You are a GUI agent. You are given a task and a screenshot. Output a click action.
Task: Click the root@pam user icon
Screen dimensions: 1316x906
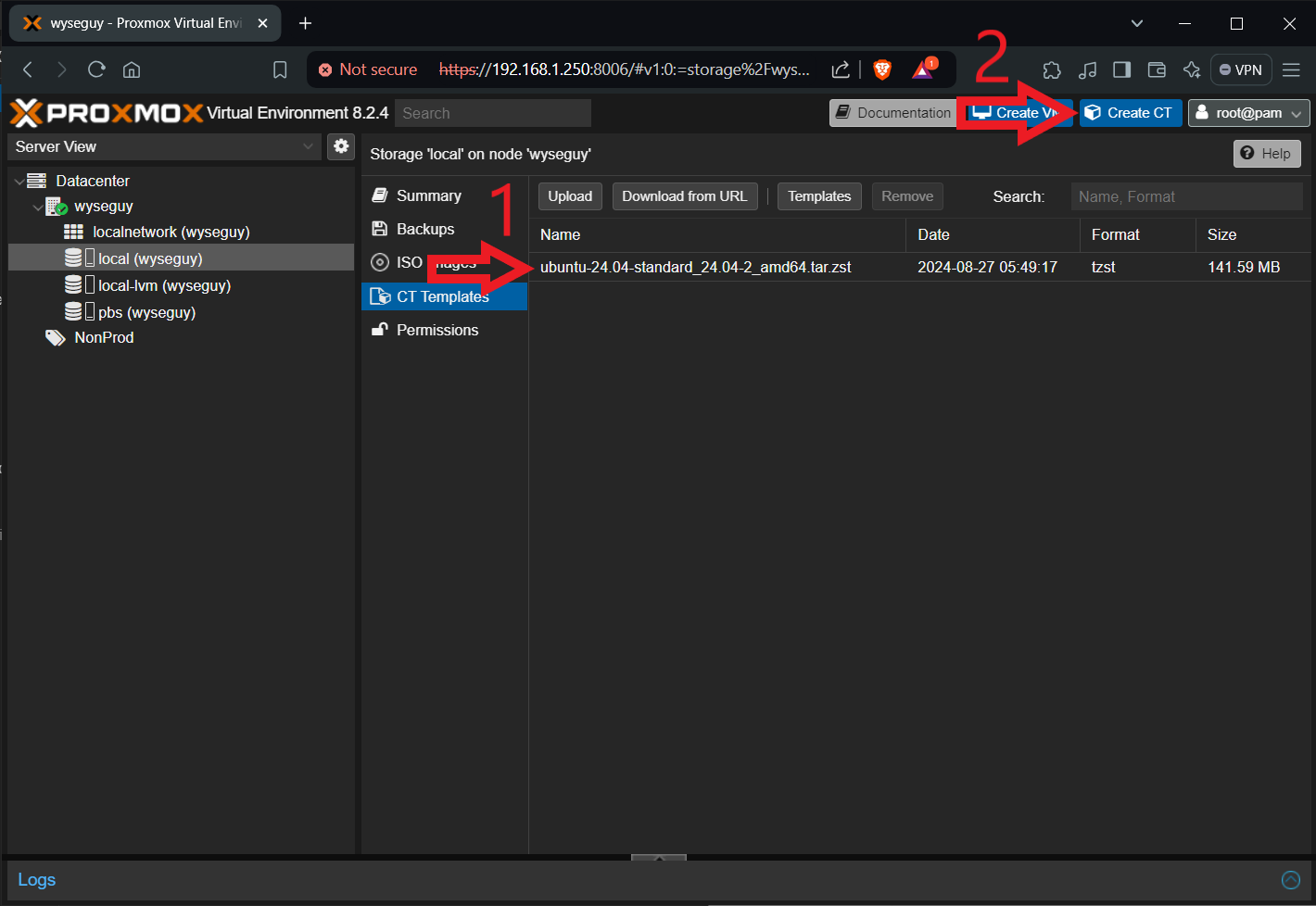[x=1202, y=113]
